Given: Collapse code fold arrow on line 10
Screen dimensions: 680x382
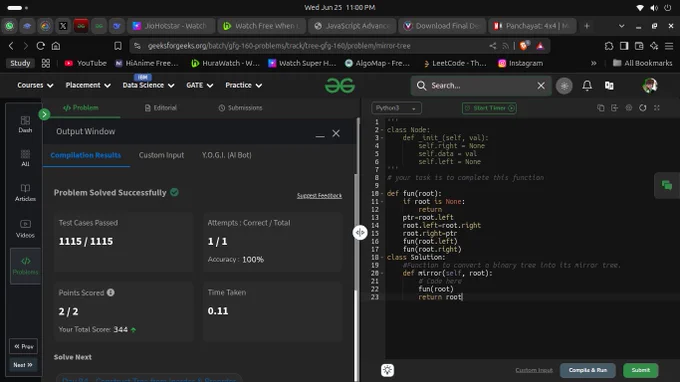Looking at the screenshot, I should [x=382, y=194].
